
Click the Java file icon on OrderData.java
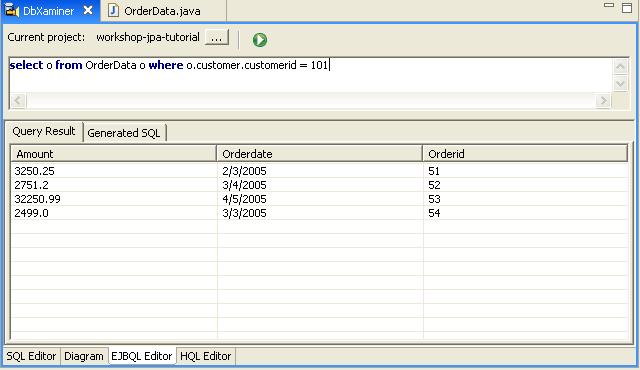[x=113, y=11]
